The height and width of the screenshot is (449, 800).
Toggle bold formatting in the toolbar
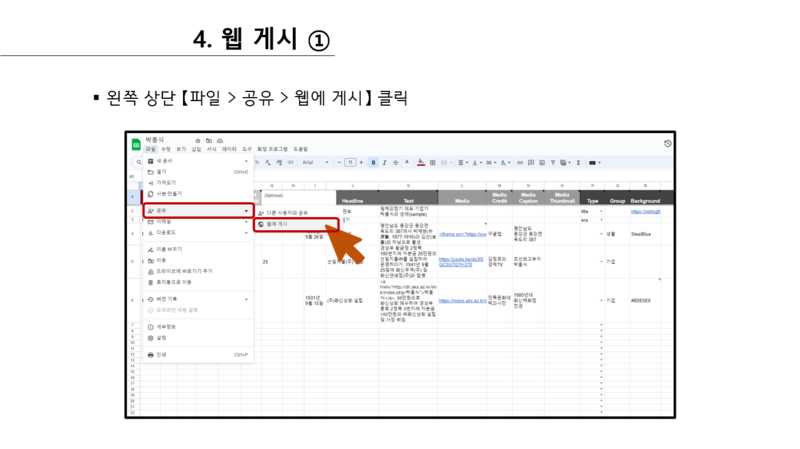tap(373, 163)
